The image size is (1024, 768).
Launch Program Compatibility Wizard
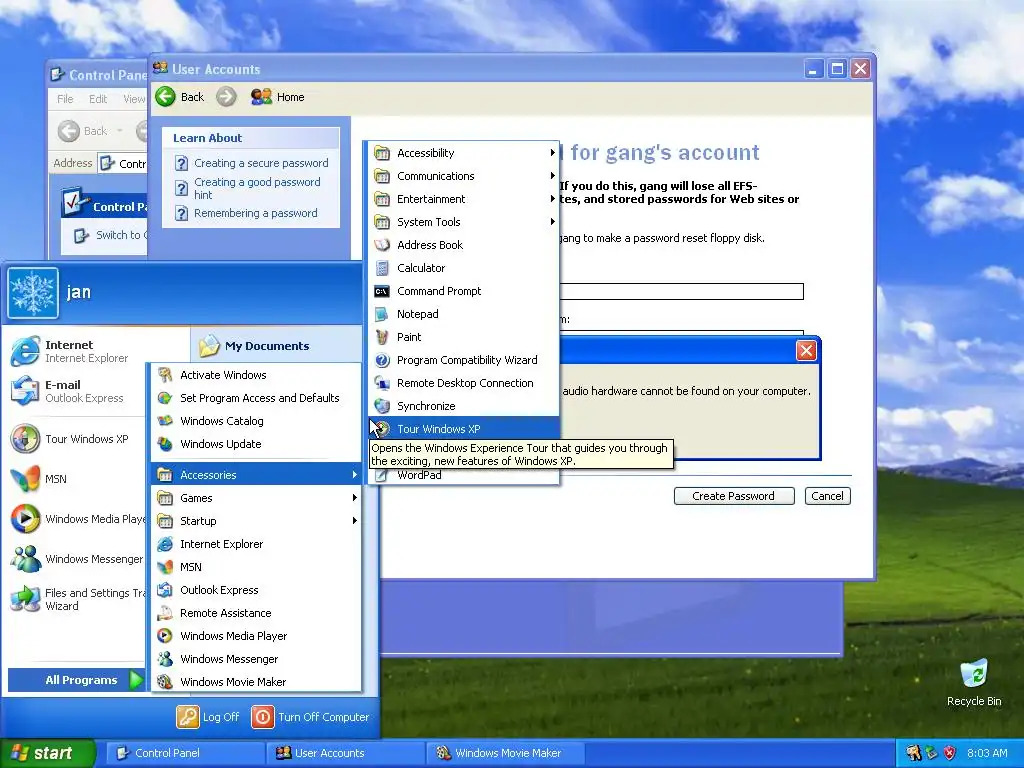point(463,360)
